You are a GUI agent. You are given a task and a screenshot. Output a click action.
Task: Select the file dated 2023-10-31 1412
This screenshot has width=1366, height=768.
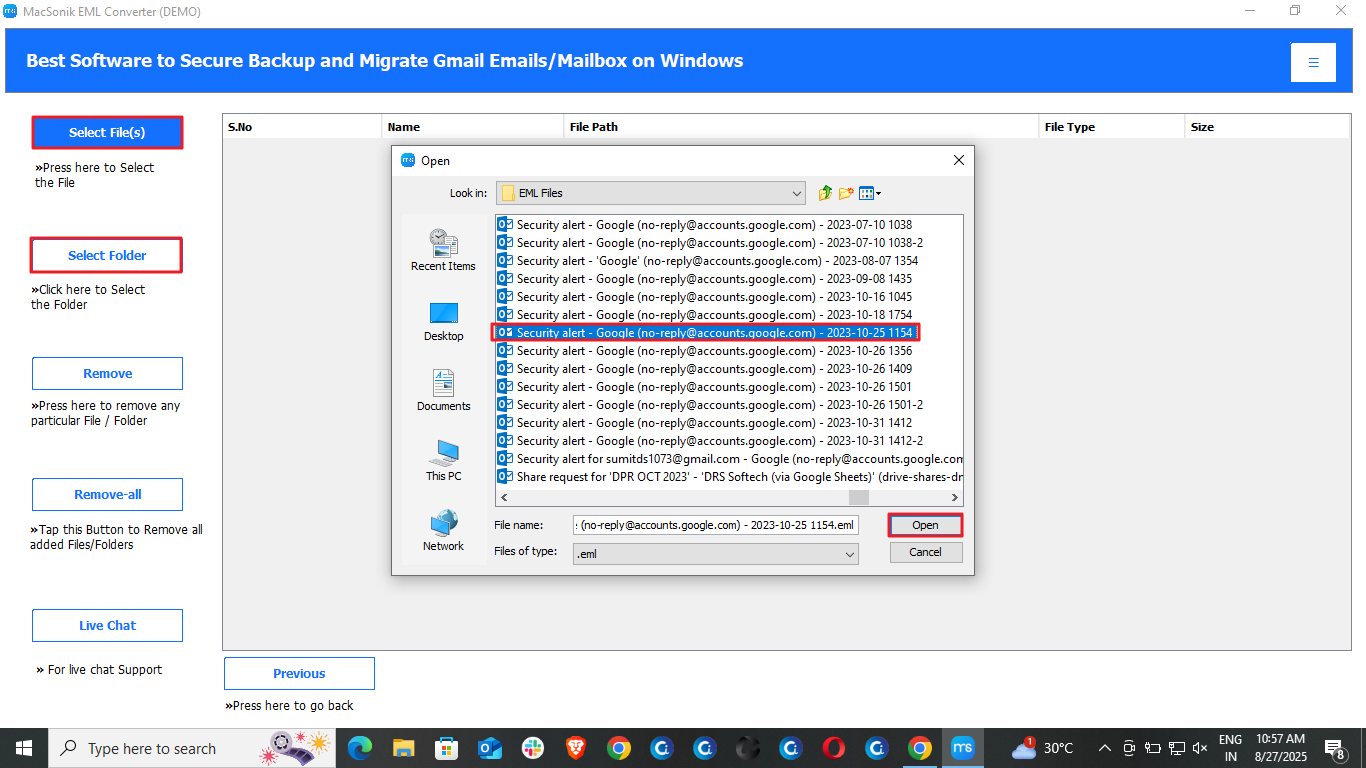click(705, 423)
